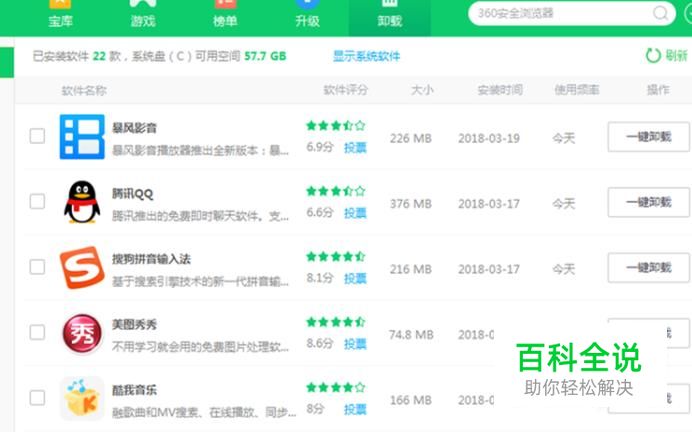Click 一键卸载 for 腾讯QQ
692x432 pixels.
coord(648,202)
